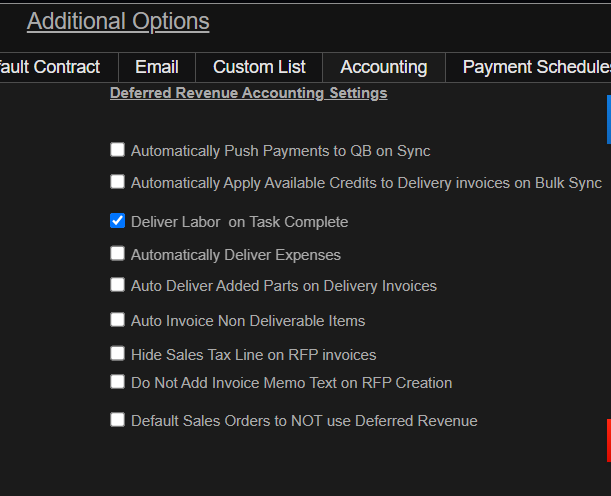Click the red block at right edge

click(608, 440)
